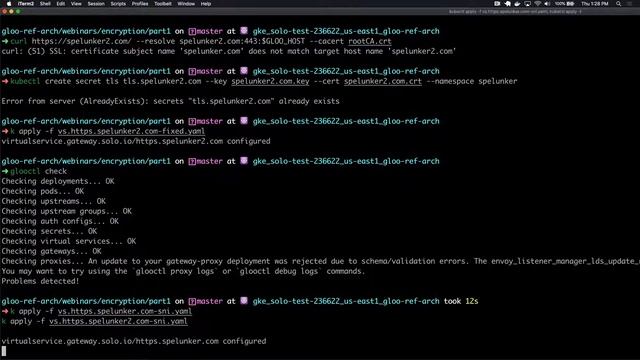Image resolution: width=640 pixels, height=360 pixels.
Task: Click spelunker2.com.crt in kubectl command
Action: tap(383, 81)
